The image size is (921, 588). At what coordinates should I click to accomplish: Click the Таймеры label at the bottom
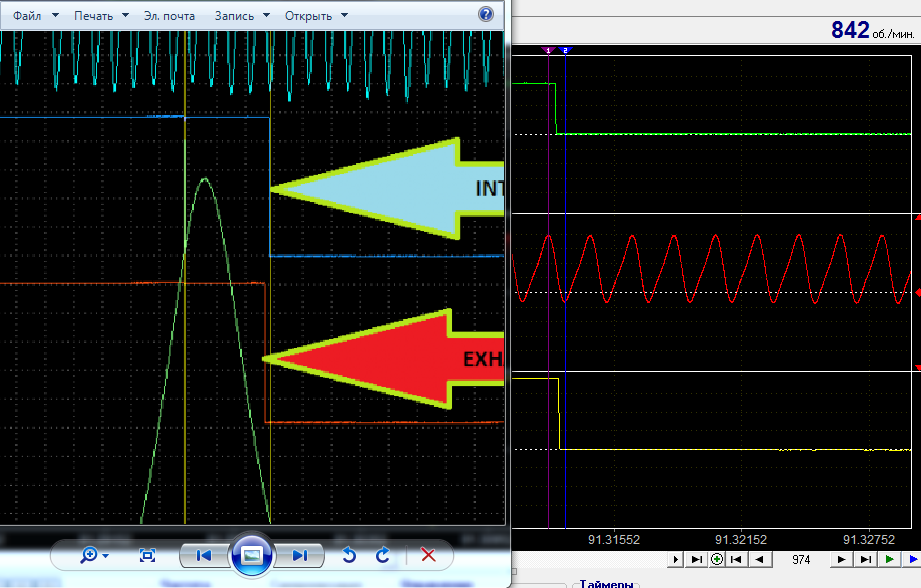click(606, 583)
